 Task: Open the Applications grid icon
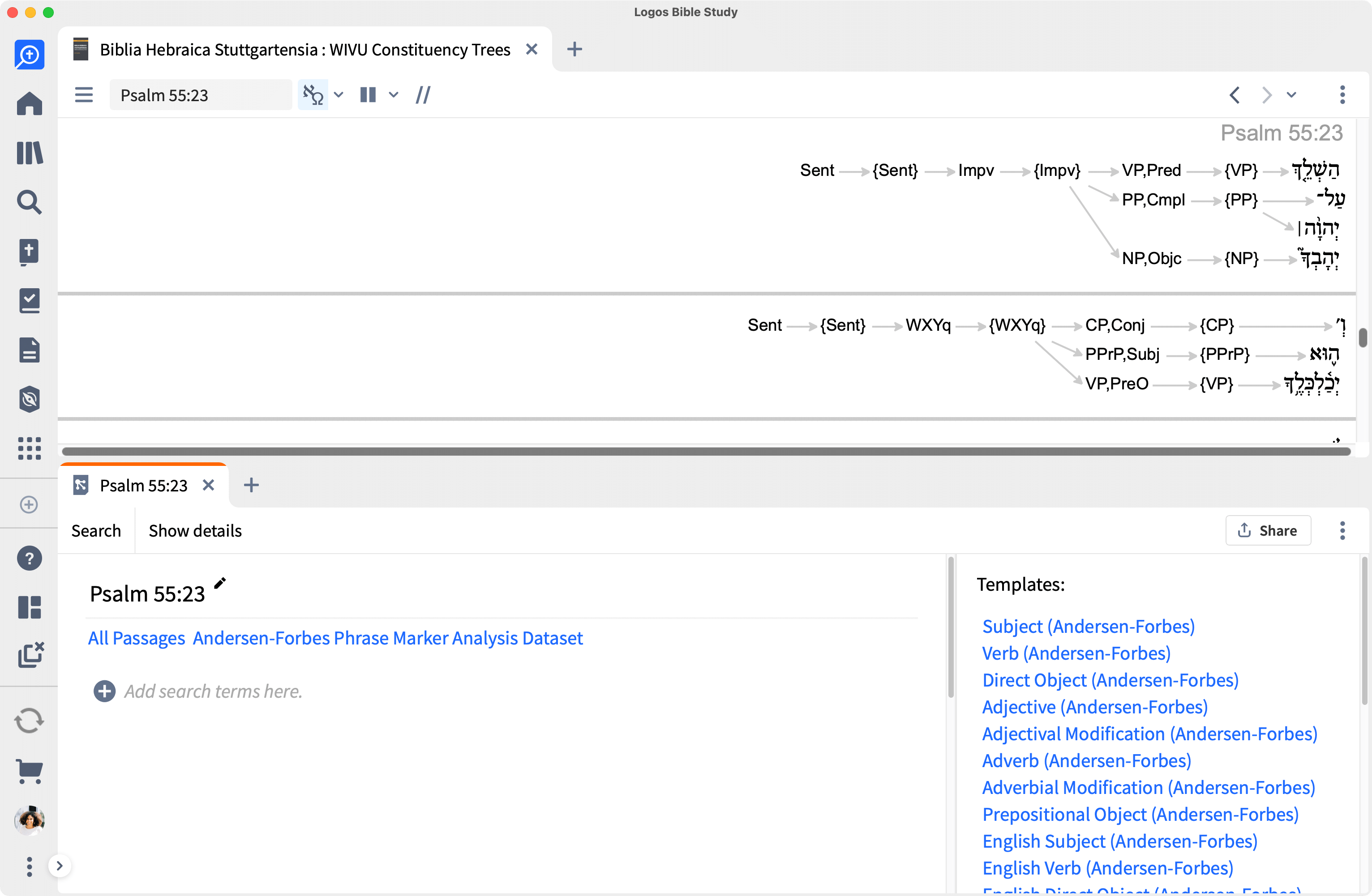(x=30, y=448)
